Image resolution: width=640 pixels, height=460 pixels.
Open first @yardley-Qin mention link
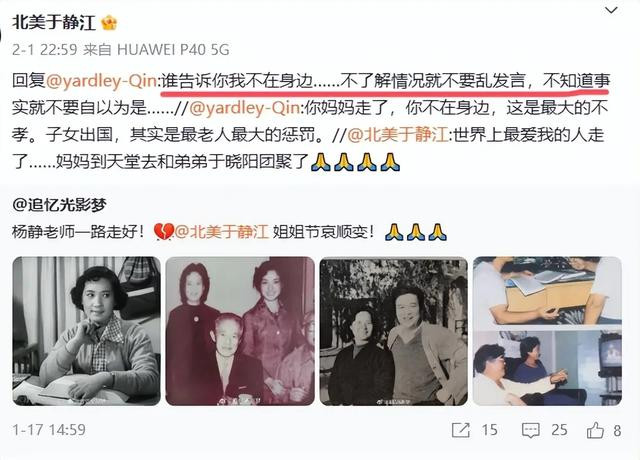[102, 81]
